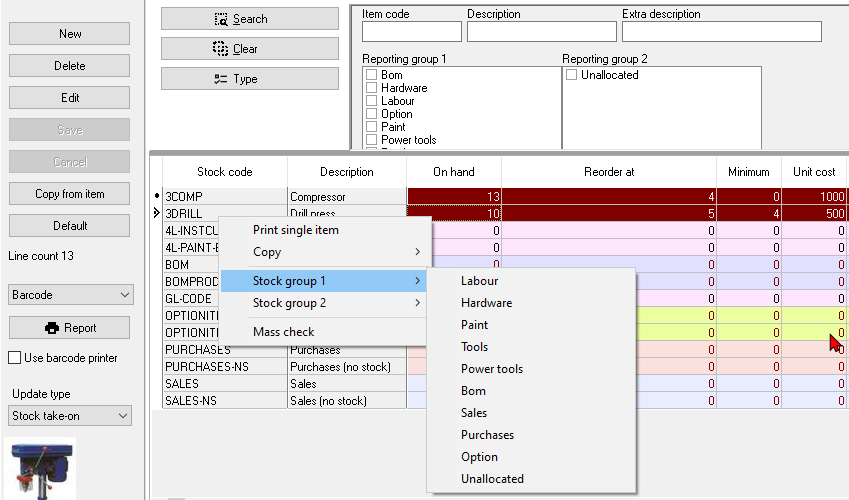This screenshot has width=849, height=500.
Task: Click the Minimum column header
Action: tap(749, 172)
